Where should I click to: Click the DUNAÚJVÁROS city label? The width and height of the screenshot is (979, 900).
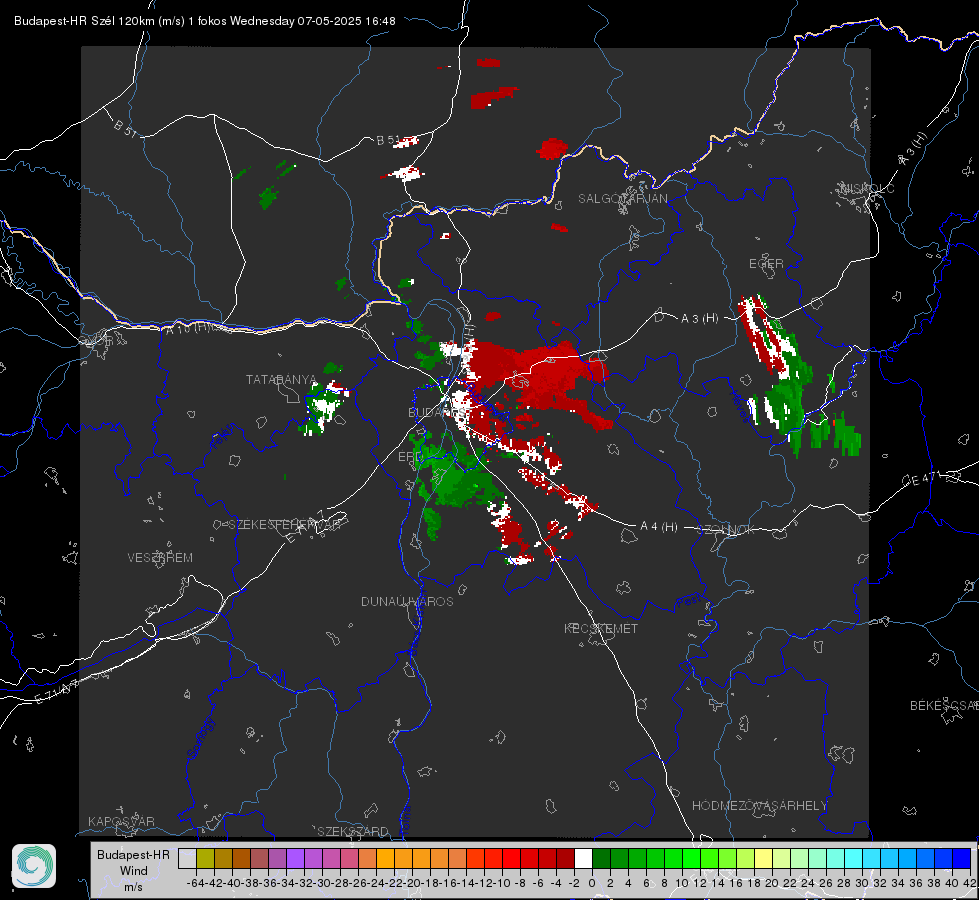click(x=407, y=601)
